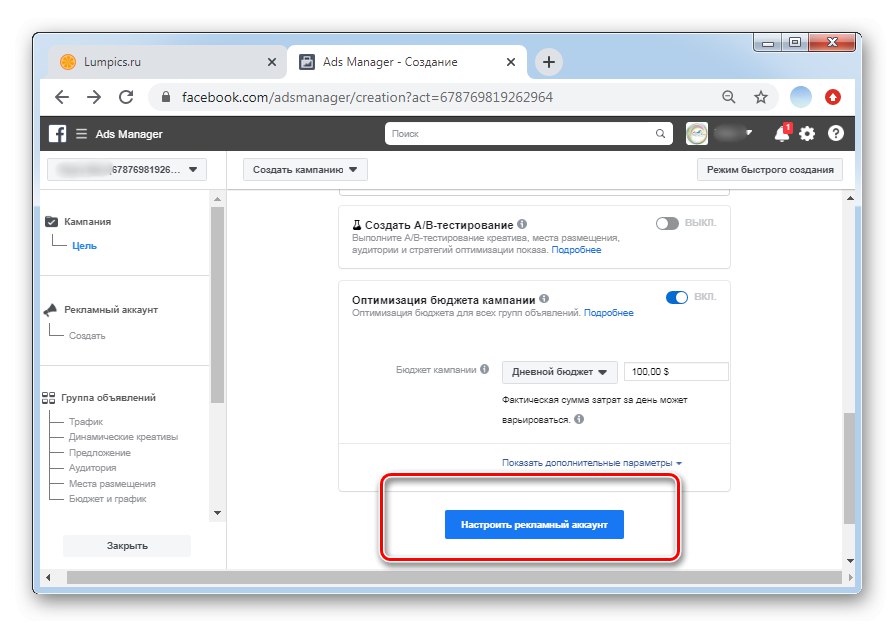Image resolution: width=895 pixels, height=627 pixels.
Task: Open the blurred profile name dropdown arrow
Action: coord(749,133)
